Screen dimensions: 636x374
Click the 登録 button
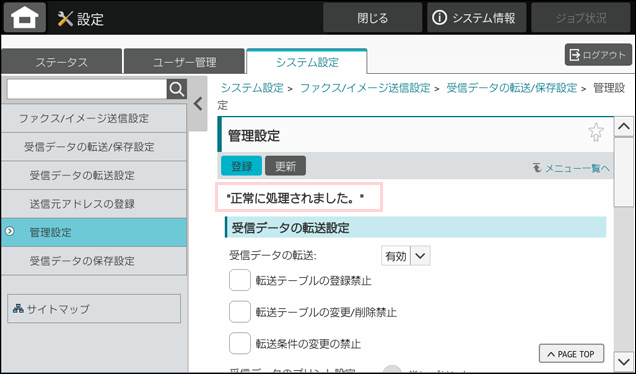(241, 166)
